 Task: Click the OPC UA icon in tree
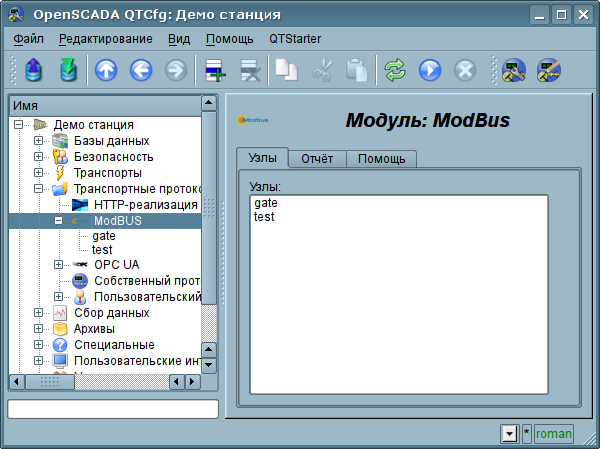[x=80, y=265]
